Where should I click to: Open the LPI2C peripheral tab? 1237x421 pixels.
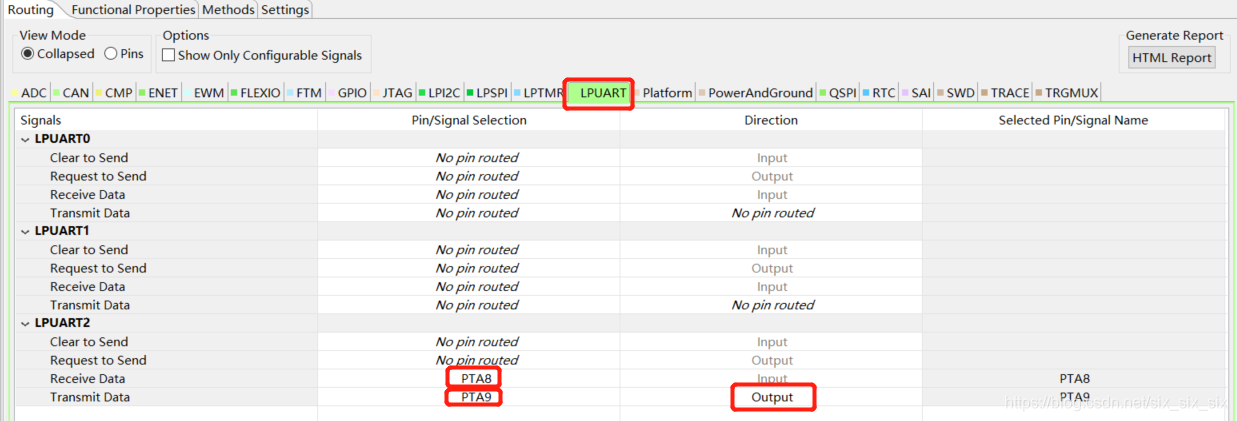pyautogui.click(x=441, y=93)
